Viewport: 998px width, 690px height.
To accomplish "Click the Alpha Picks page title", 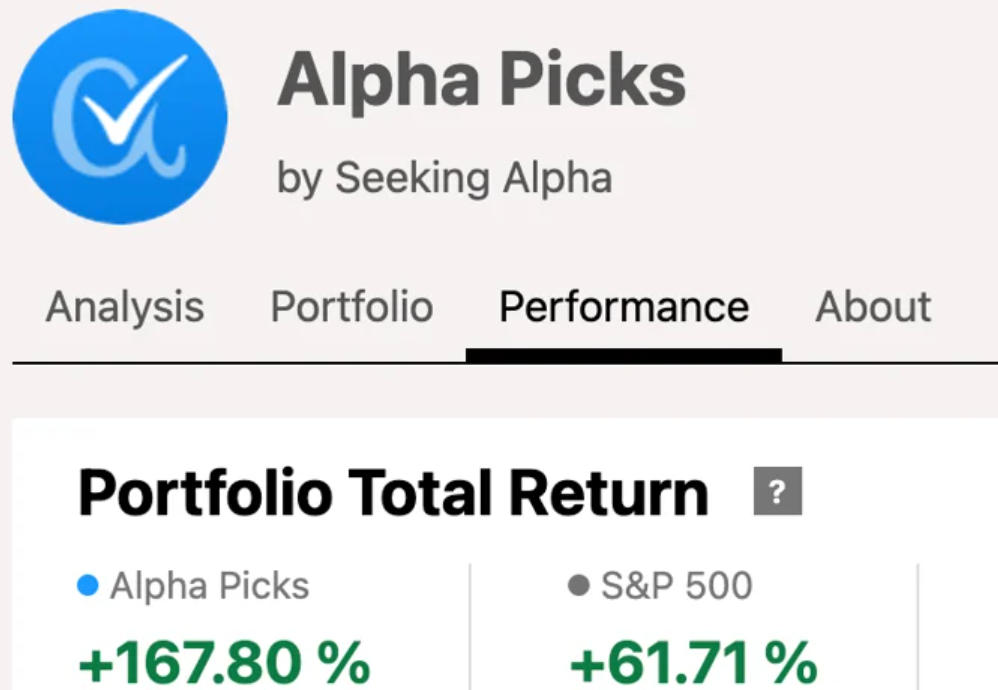I will pos(481,80).
